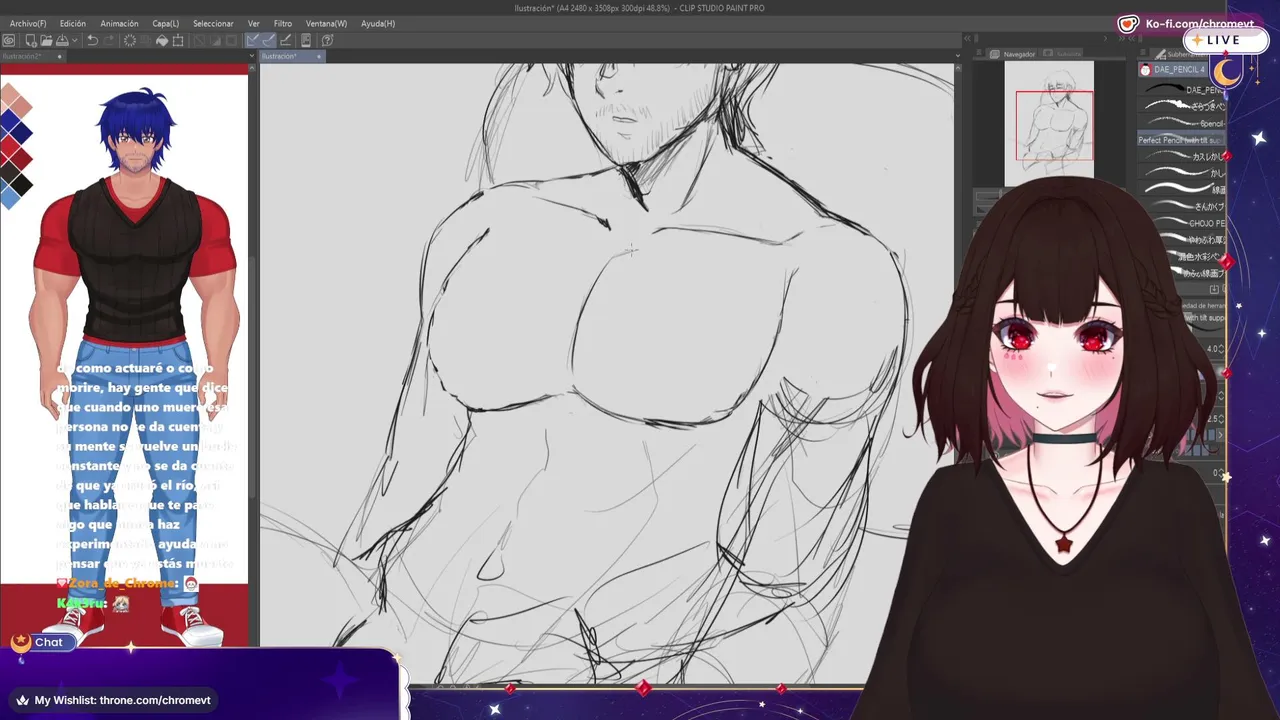The height and width of the screenshot is (720, 1280).
Task: Open the canvas tab list dropdown arrow
Action: coord(252,56)
